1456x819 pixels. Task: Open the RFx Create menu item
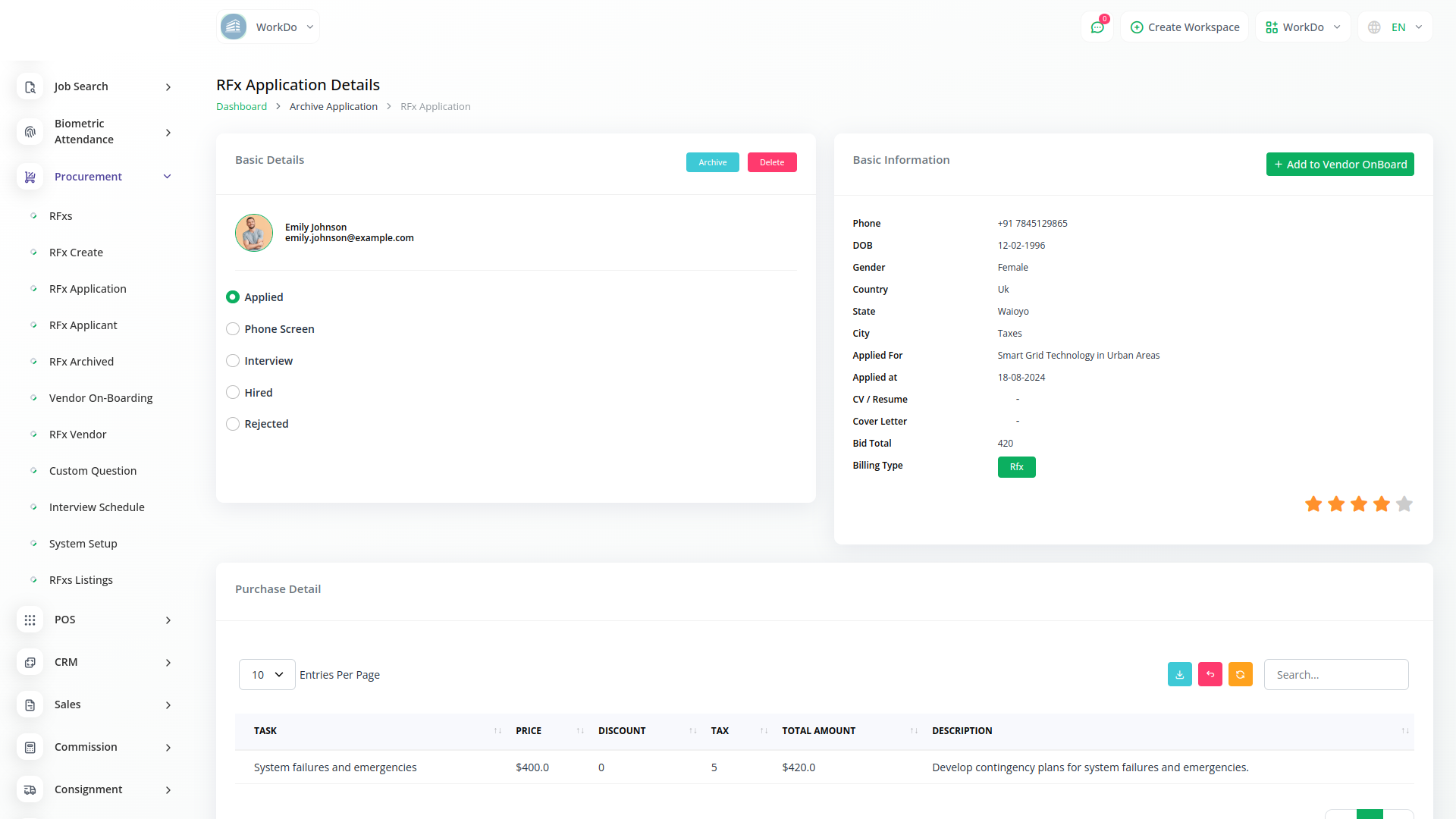[76, 253]
